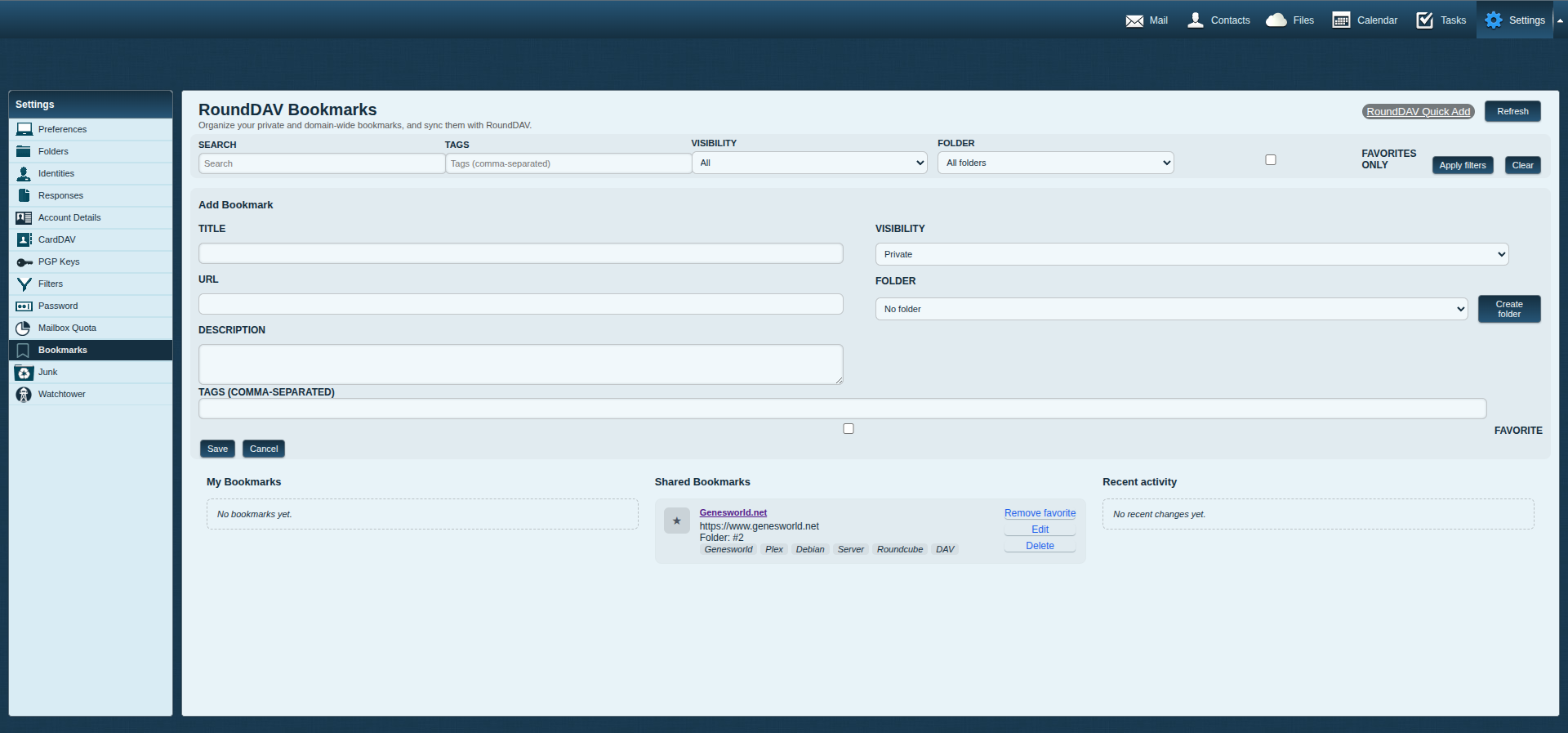Select the Filters funnel icon
Screen dimensions: 1568x733
pos(24,284)
